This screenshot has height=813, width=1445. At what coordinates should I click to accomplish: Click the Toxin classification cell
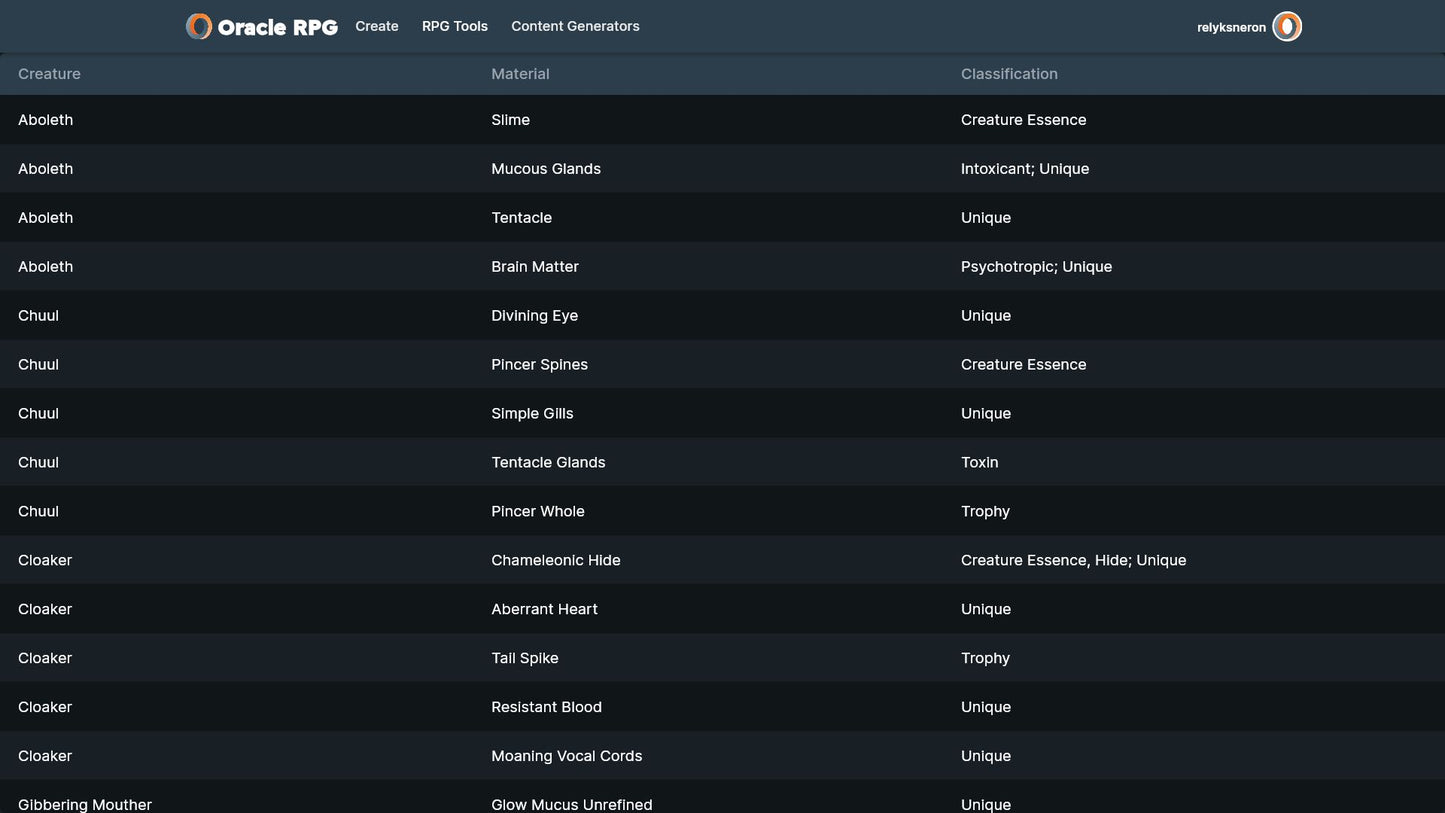click(x=979, y=463)
